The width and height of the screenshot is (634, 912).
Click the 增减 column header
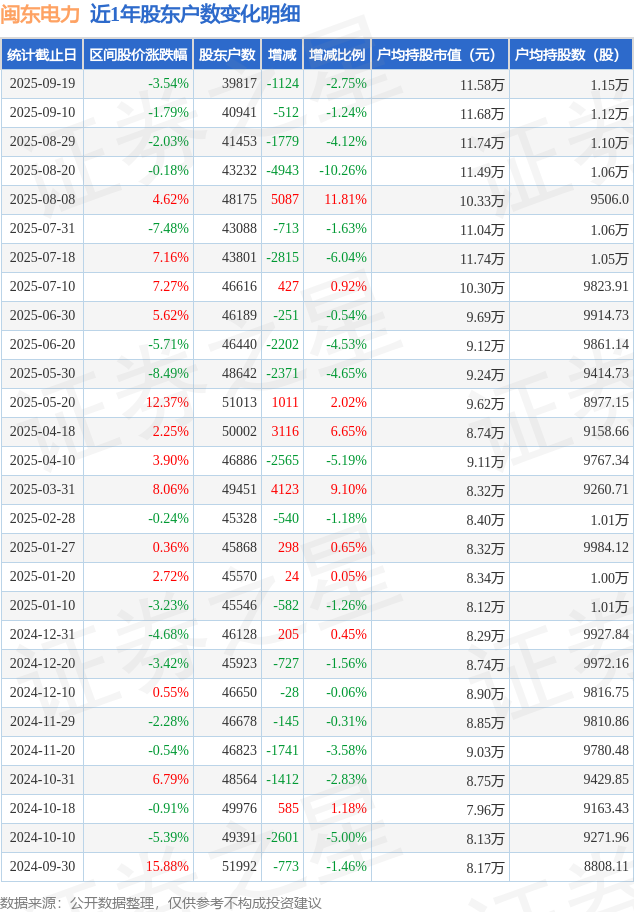tap(283, 55)
